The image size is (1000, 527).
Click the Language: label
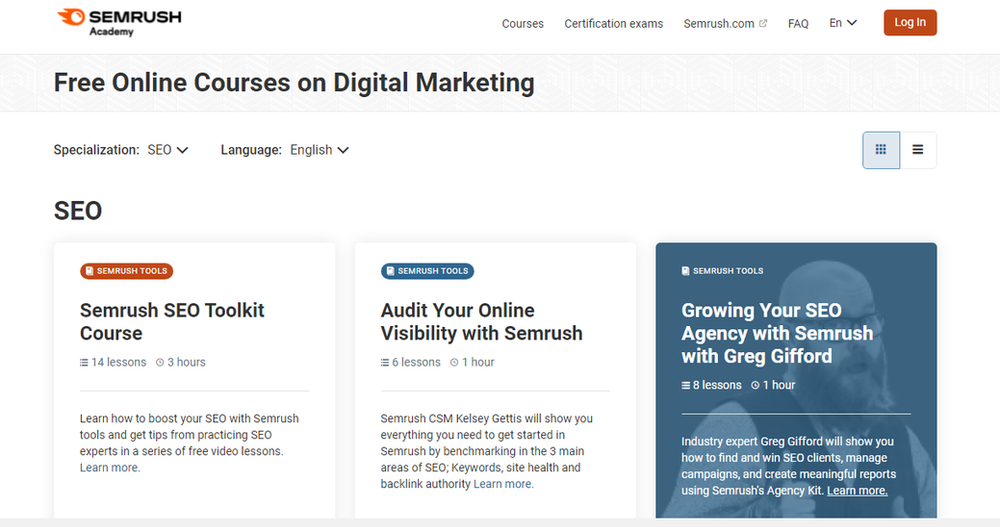(251, 150)
